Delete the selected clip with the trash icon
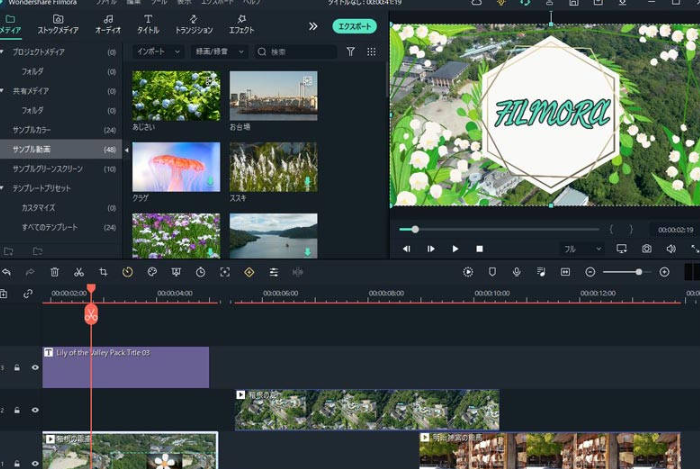 tap(54, 272)
